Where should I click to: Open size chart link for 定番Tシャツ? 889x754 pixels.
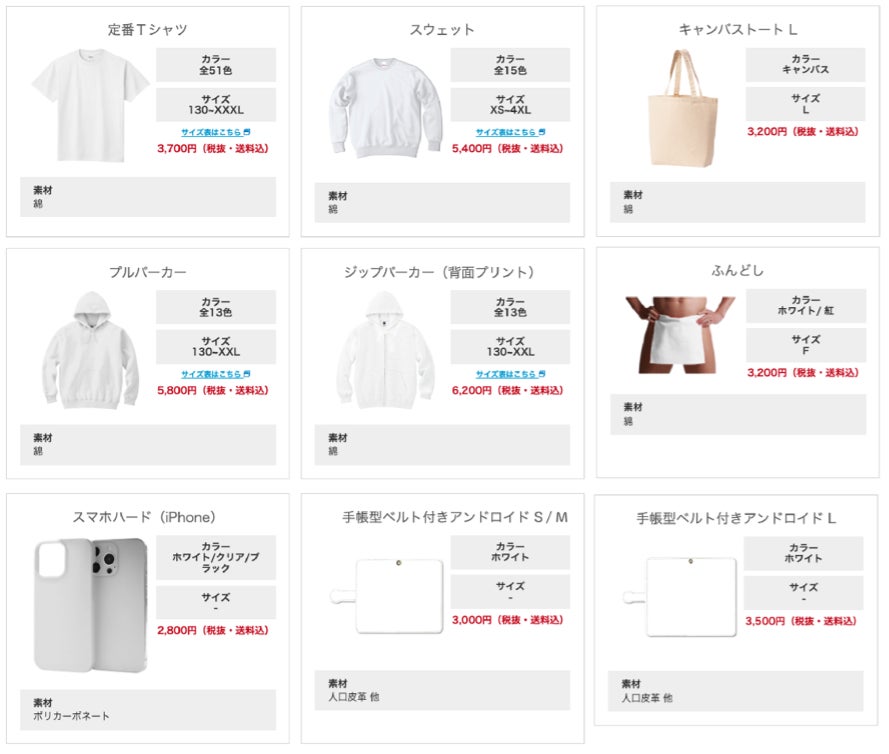click(x=211, y=132)
